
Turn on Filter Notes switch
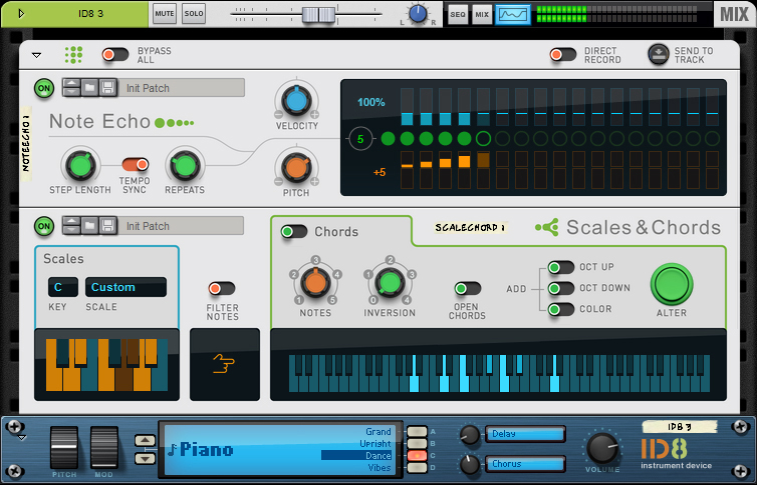click(x=222, y=288)
